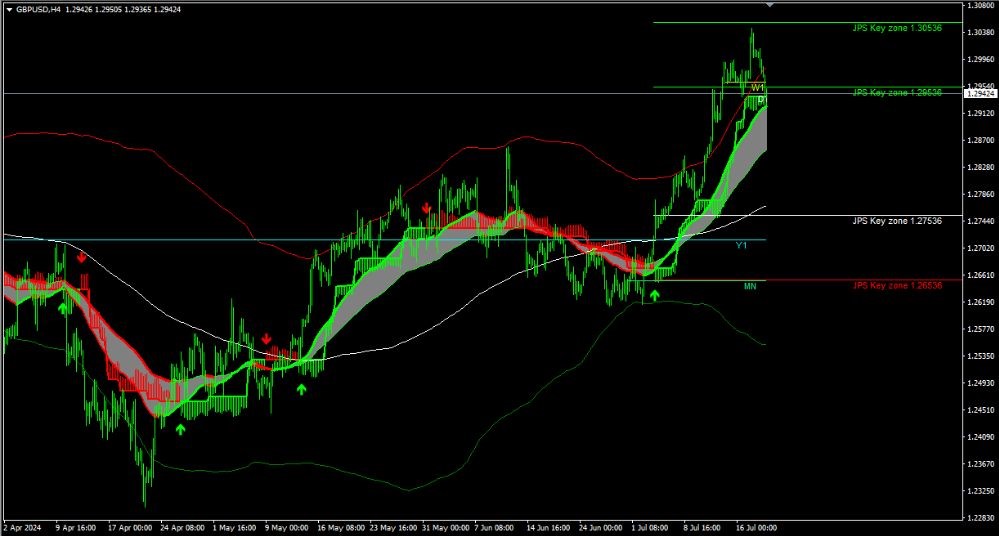Click the green buy arrow near 9 Apr
This screenshot has height=536, width=999.
(x=62, y=308)
